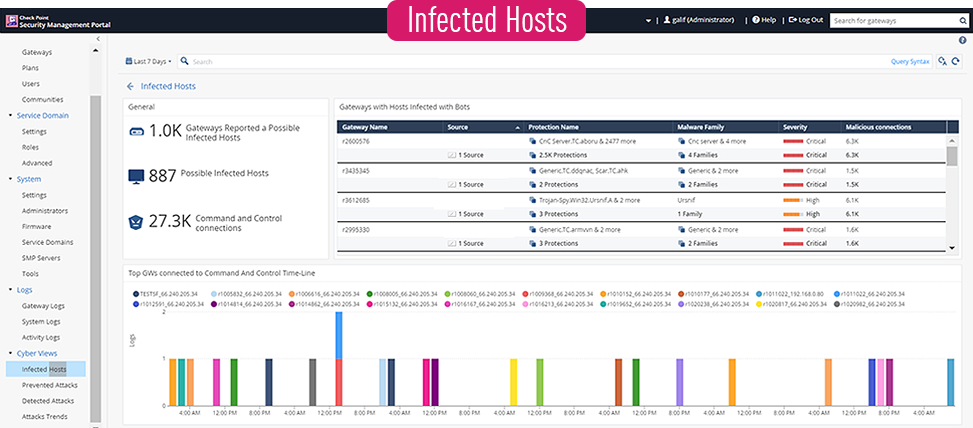
Task: Select gateway r2995330 cell
Action: click(x=356, y=230)
